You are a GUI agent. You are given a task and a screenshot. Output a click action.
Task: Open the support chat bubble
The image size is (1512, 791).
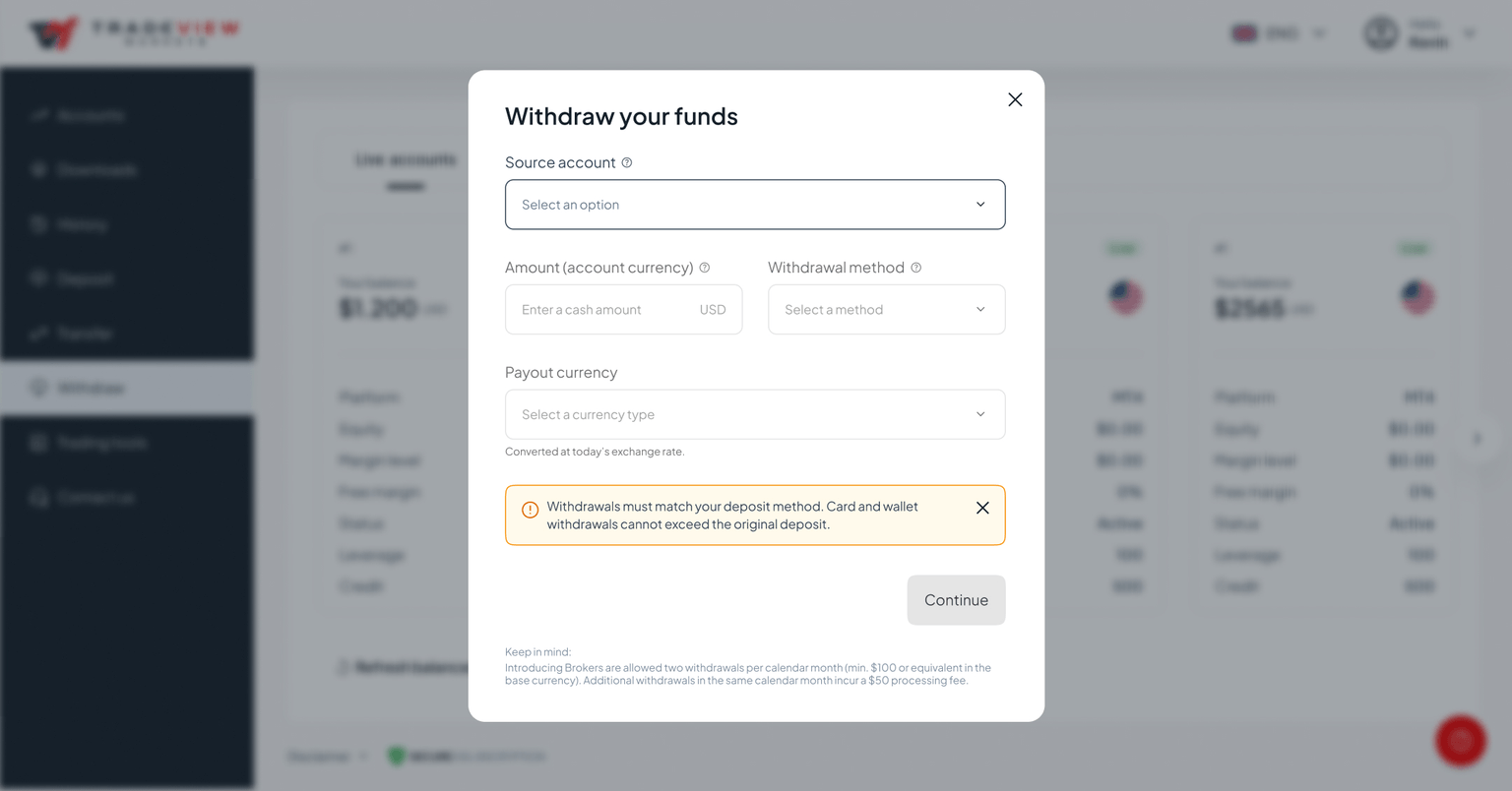click(x=1461, y=740)
